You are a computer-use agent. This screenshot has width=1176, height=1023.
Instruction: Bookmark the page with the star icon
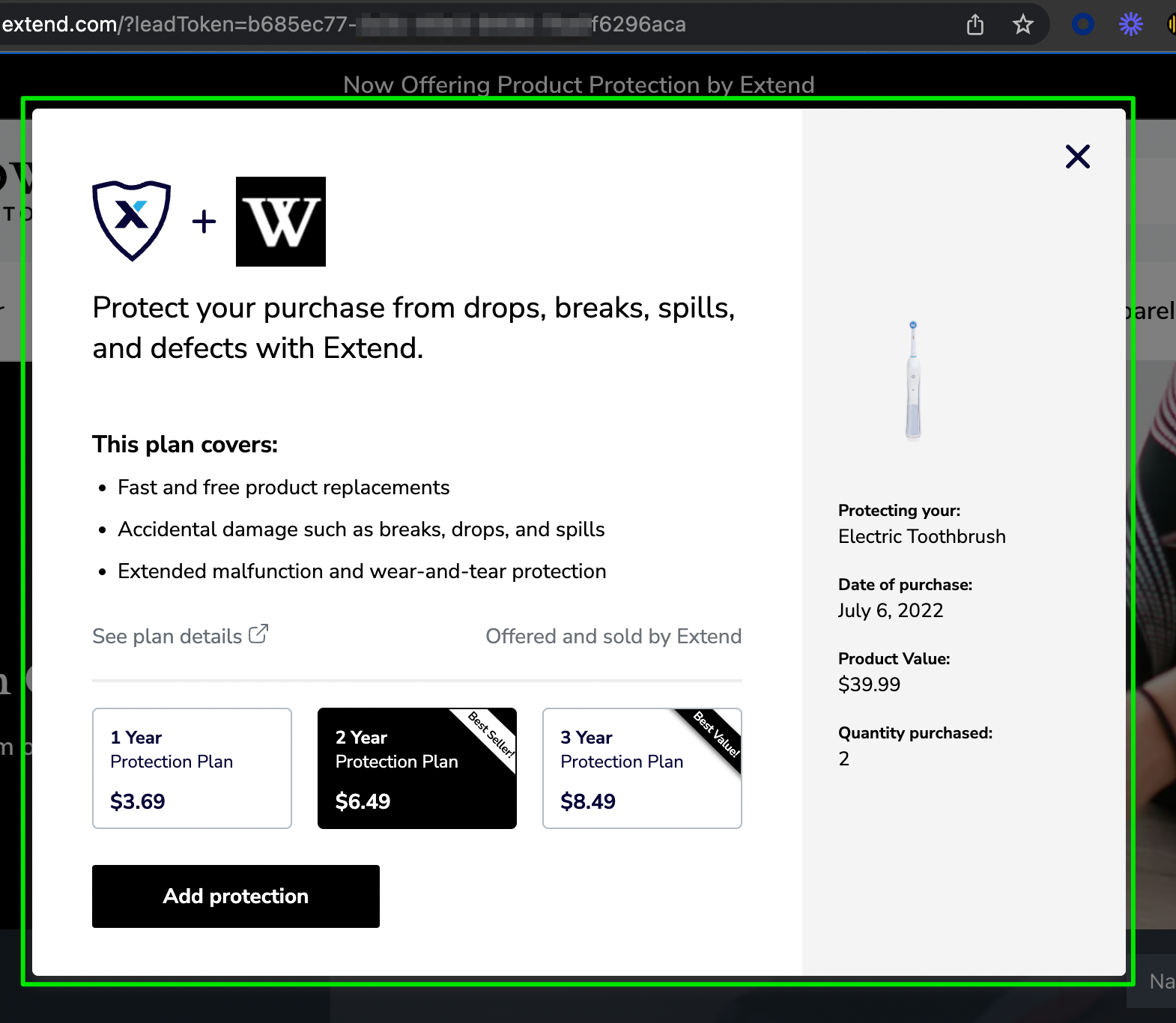point(1022,25)
